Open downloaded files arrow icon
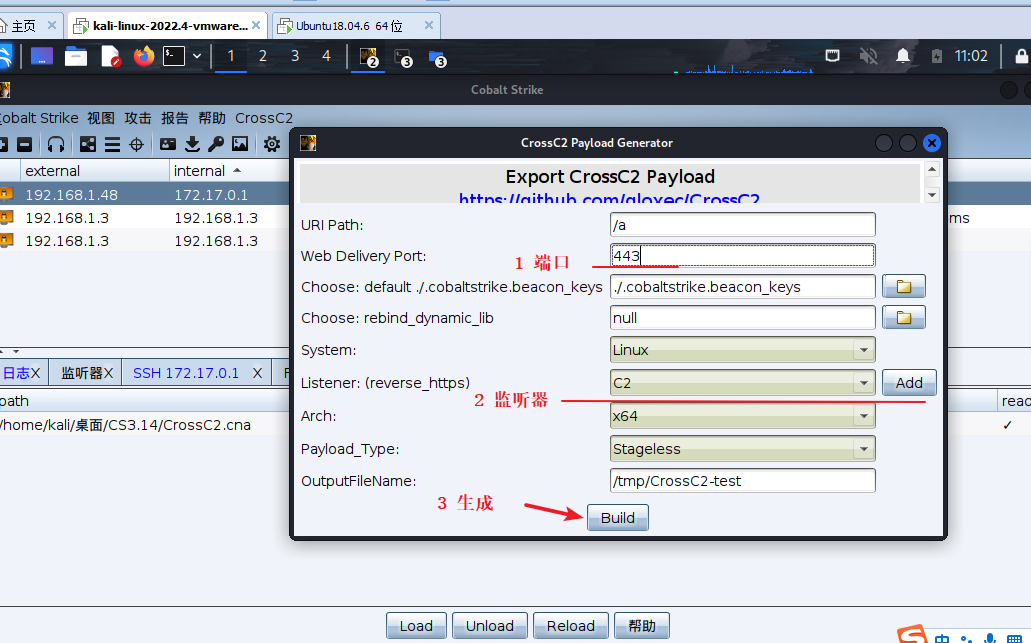 192,144
